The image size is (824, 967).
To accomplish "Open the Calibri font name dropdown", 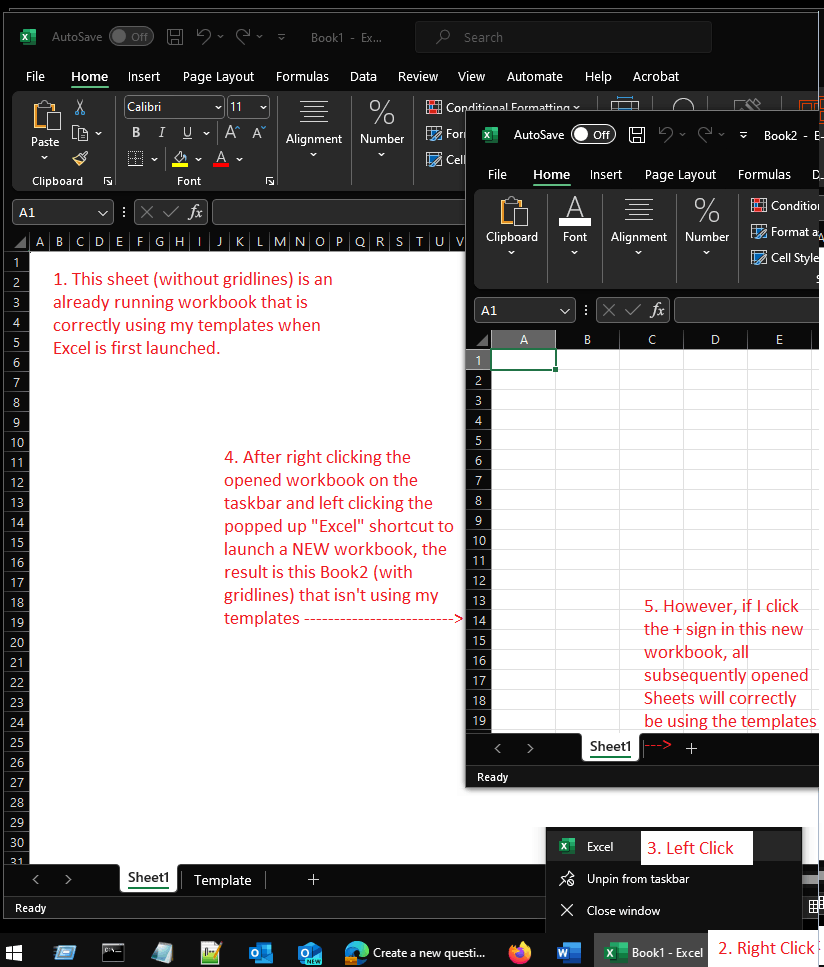I will coord(218,107).
